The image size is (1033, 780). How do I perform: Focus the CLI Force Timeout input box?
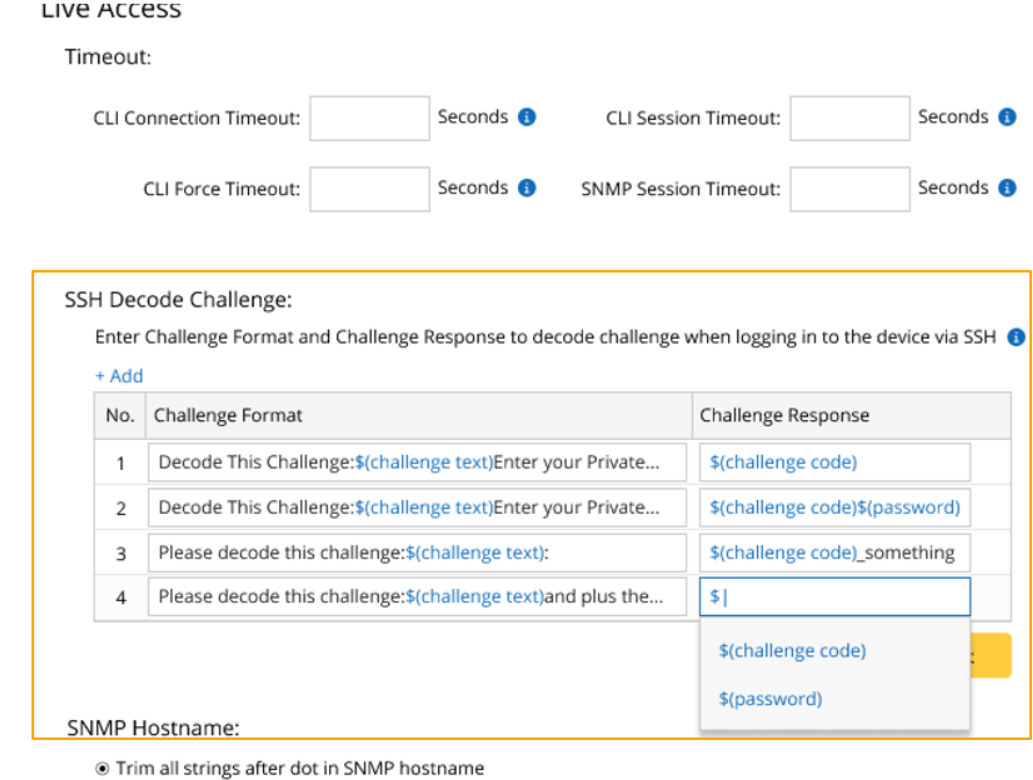(x=369, y=189)
